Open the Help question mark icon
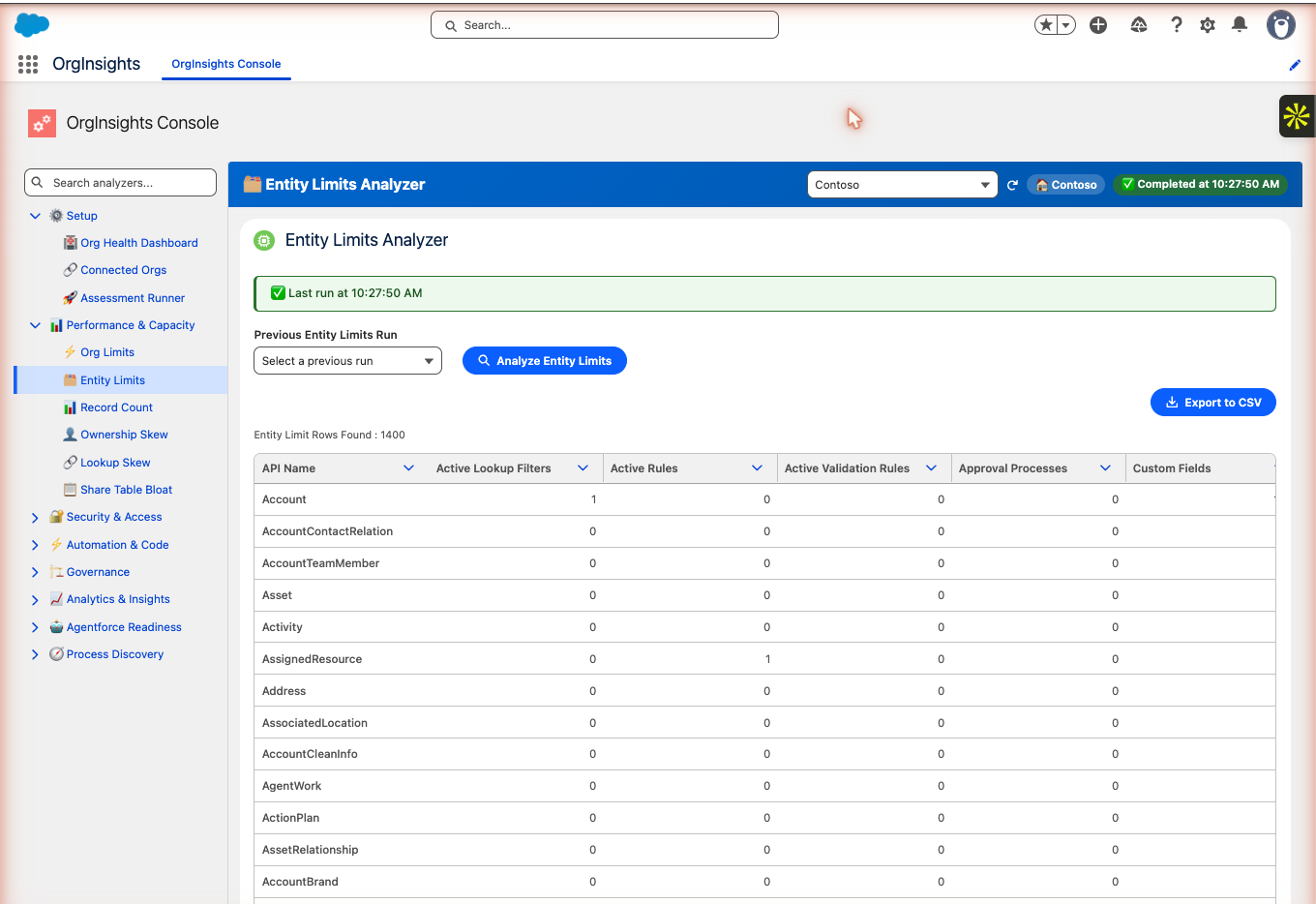This screenshot has width=1316, height=904. coord(1177,25)
